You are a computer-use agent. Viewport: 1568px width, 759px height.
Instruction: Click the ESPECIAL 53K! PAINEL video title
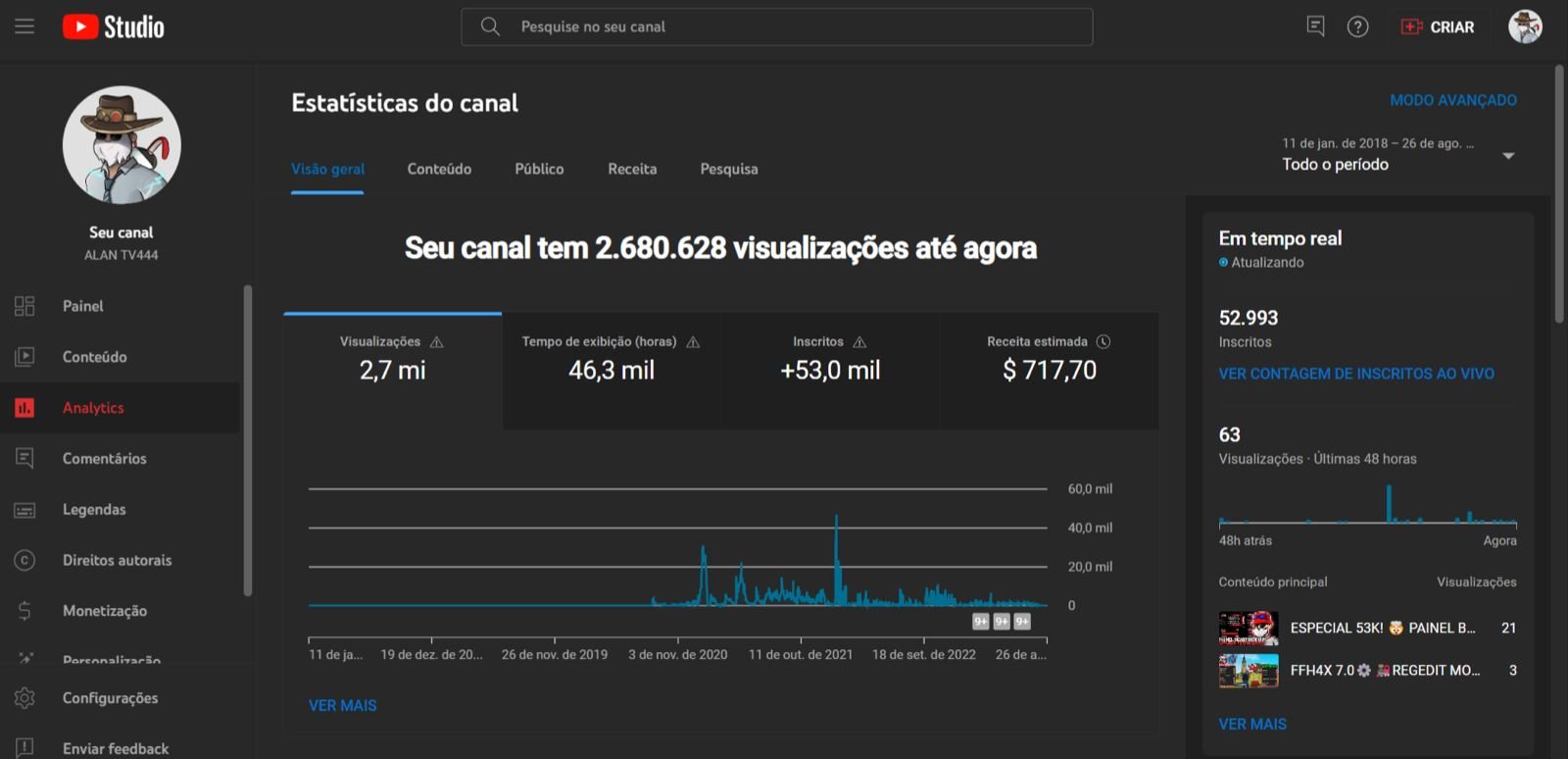coord(1383,628)
